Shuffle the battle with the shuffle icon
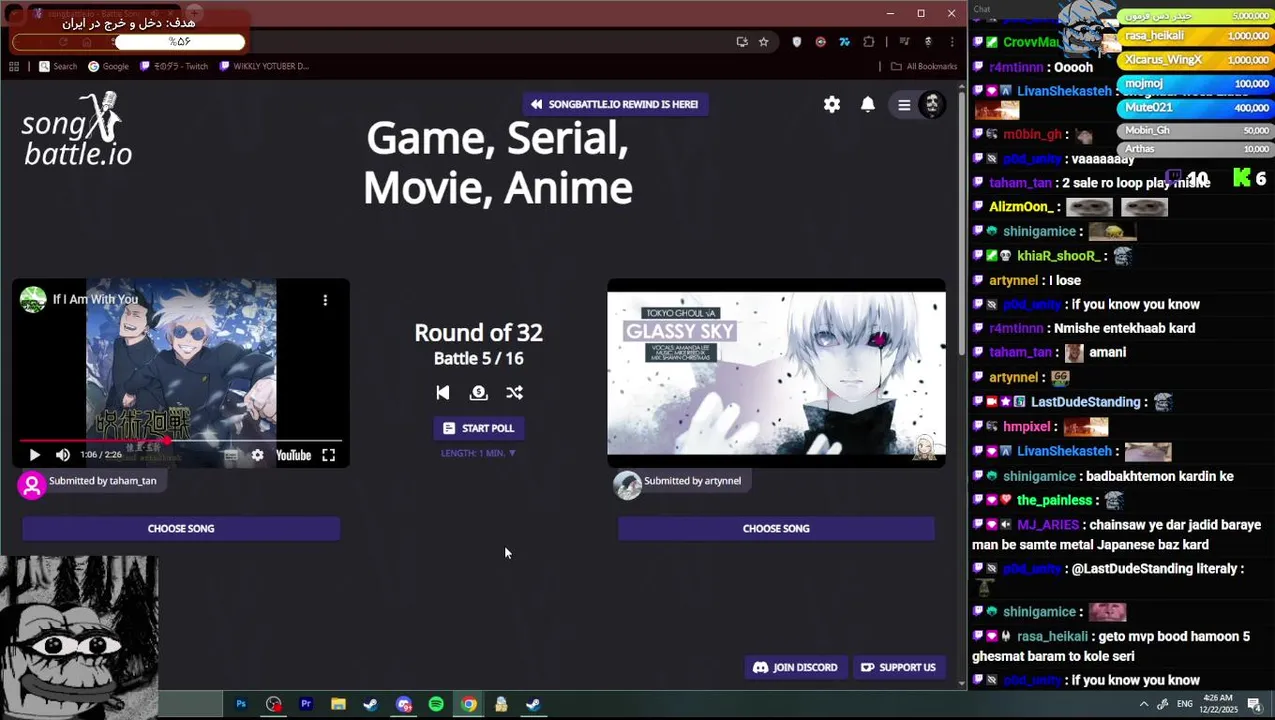The width and height of the screenshot is (1275, 720). click(x=514, y=393)
